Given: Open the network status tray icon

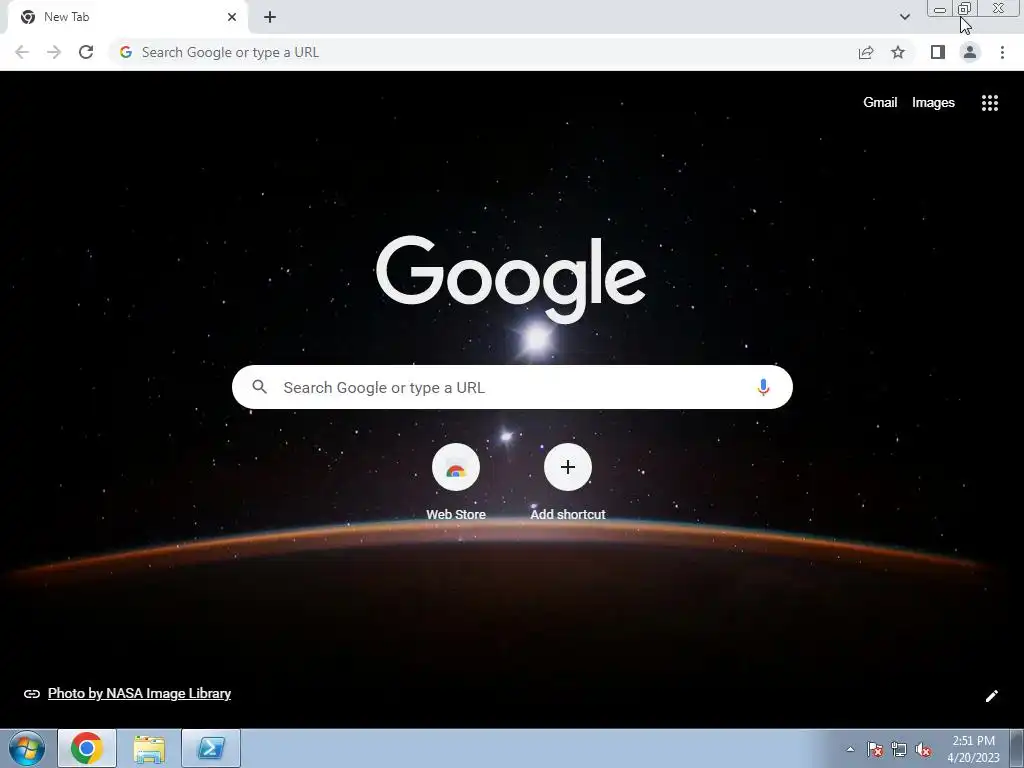Looking at the screenshot, I should tap(899, 749).
